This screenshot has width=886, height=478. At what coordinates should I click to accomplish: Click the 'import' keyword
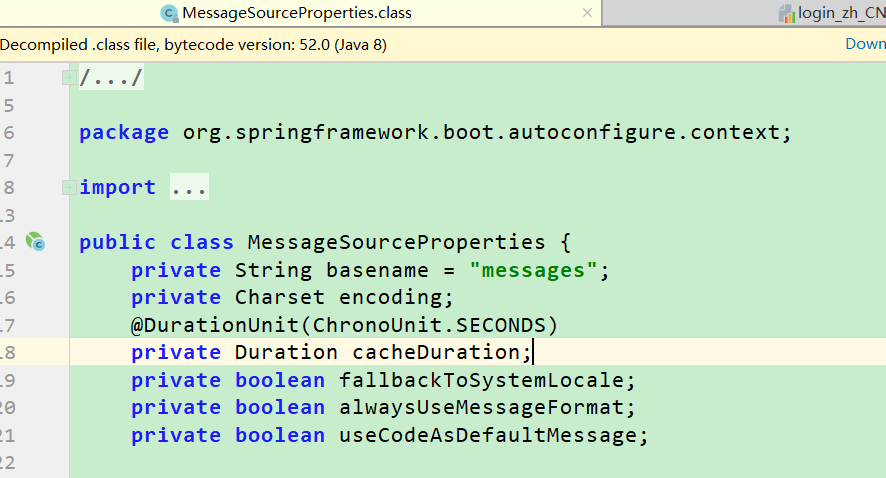click(x=118, y=187)
